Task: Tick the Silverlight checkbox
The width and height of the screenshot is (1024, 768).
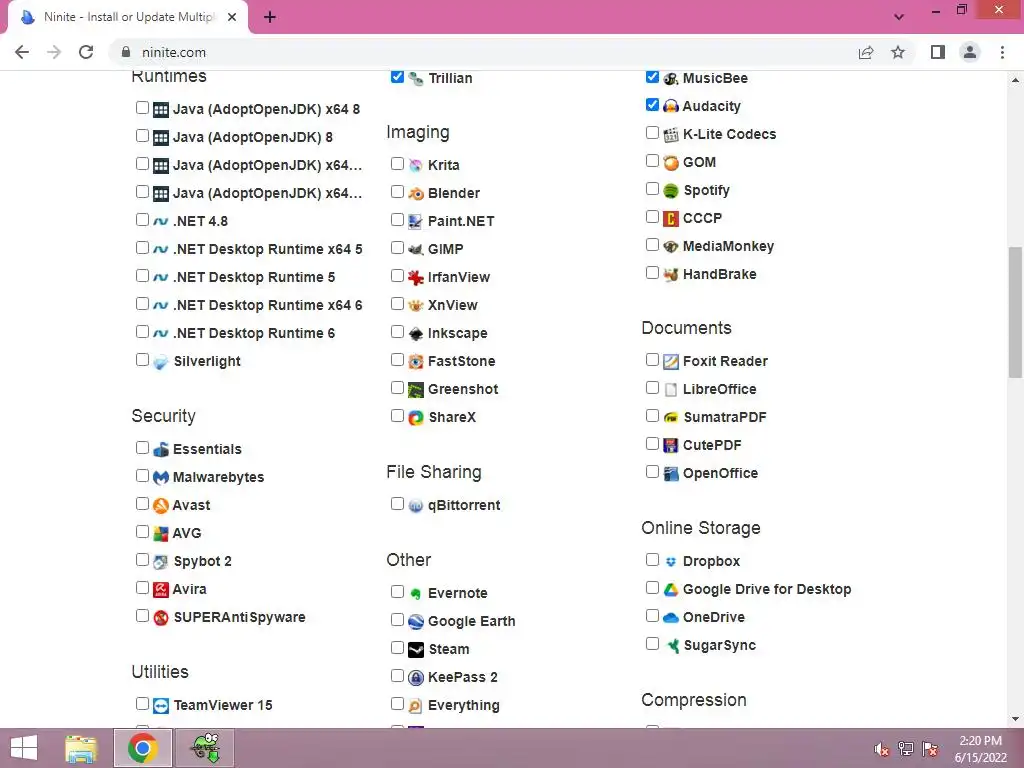Action: coord(142,359)
